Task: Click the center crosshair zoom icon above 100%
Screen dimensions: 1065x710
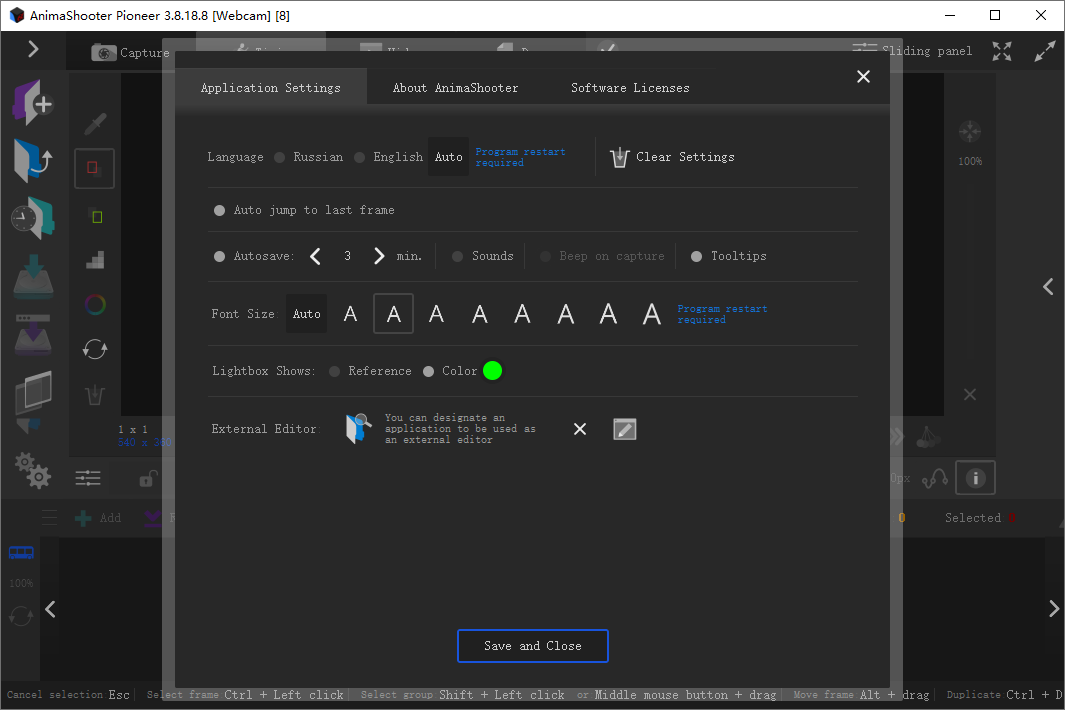Action: click(x=970, y=131)
